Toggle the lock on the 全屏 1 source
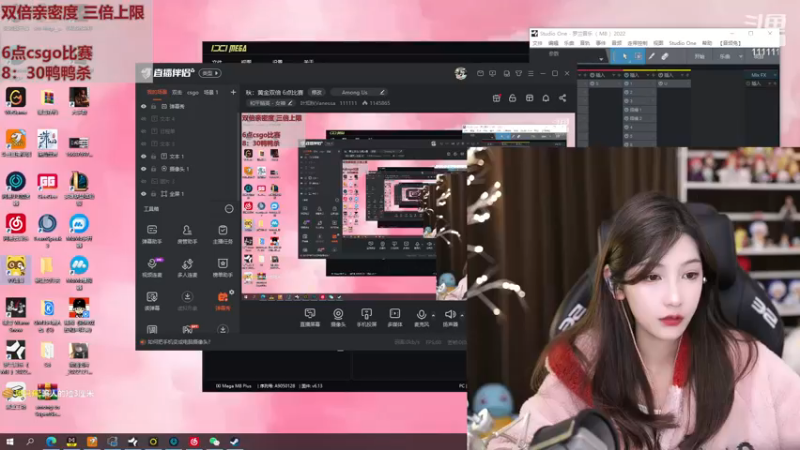The width and height of the screenshot is (800, 450). (153, 194)
